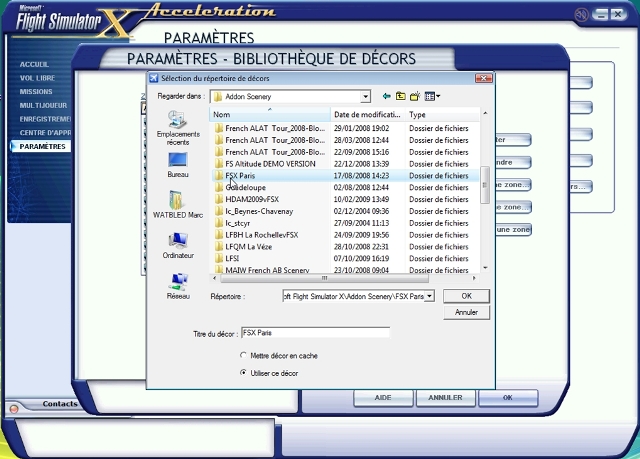
Task: Go up one folder level icon
Action: pos(400,96)
